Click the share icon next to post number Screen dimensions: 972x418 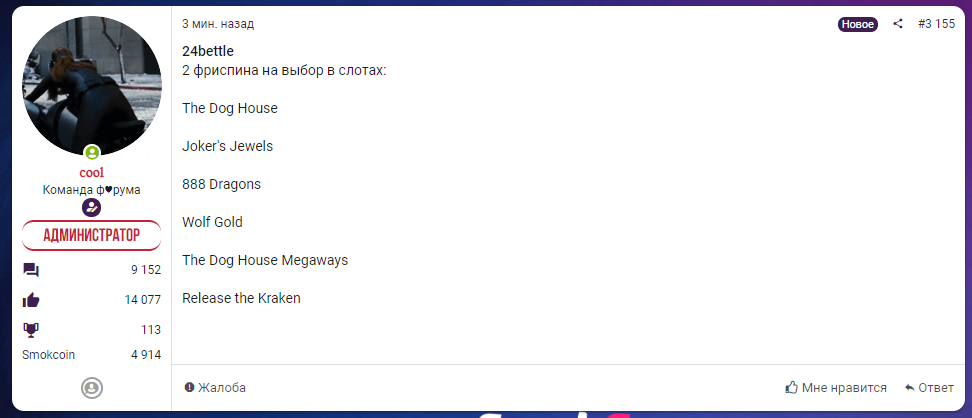point(898,24)
